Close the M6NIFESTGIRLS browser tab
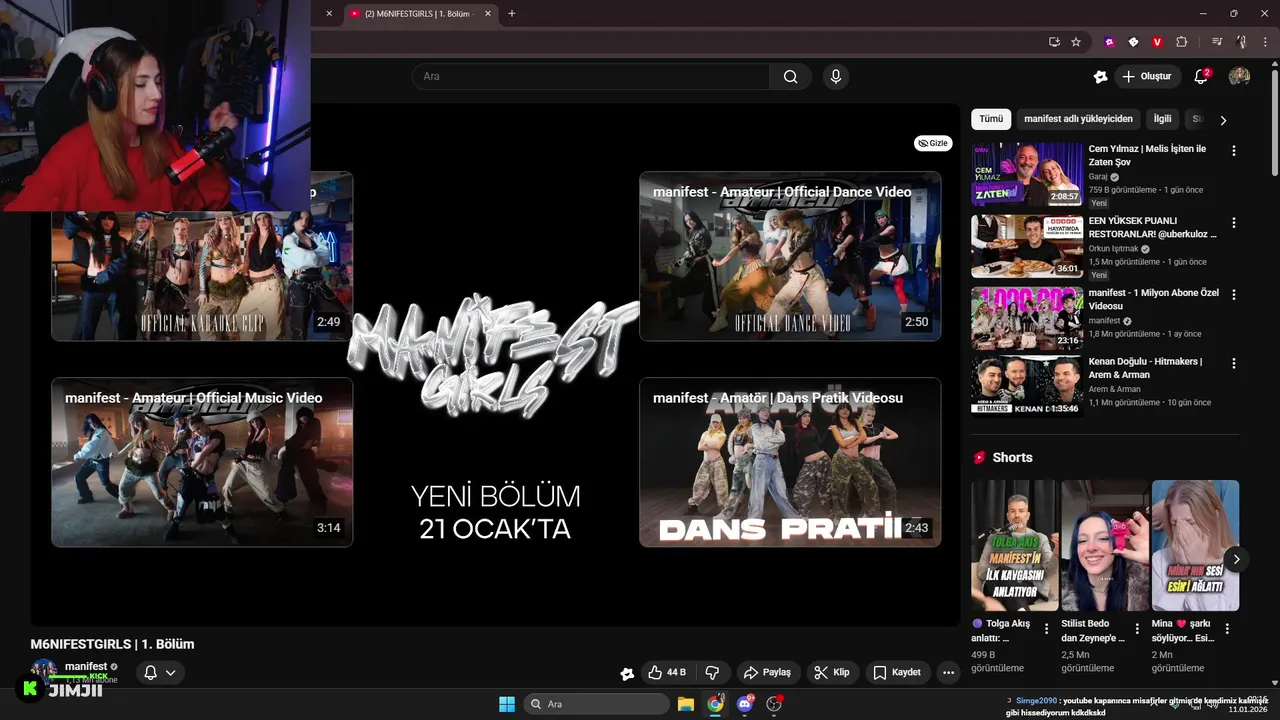The width and height of the screenshot is (1280, 720). [x=488, y=14]
